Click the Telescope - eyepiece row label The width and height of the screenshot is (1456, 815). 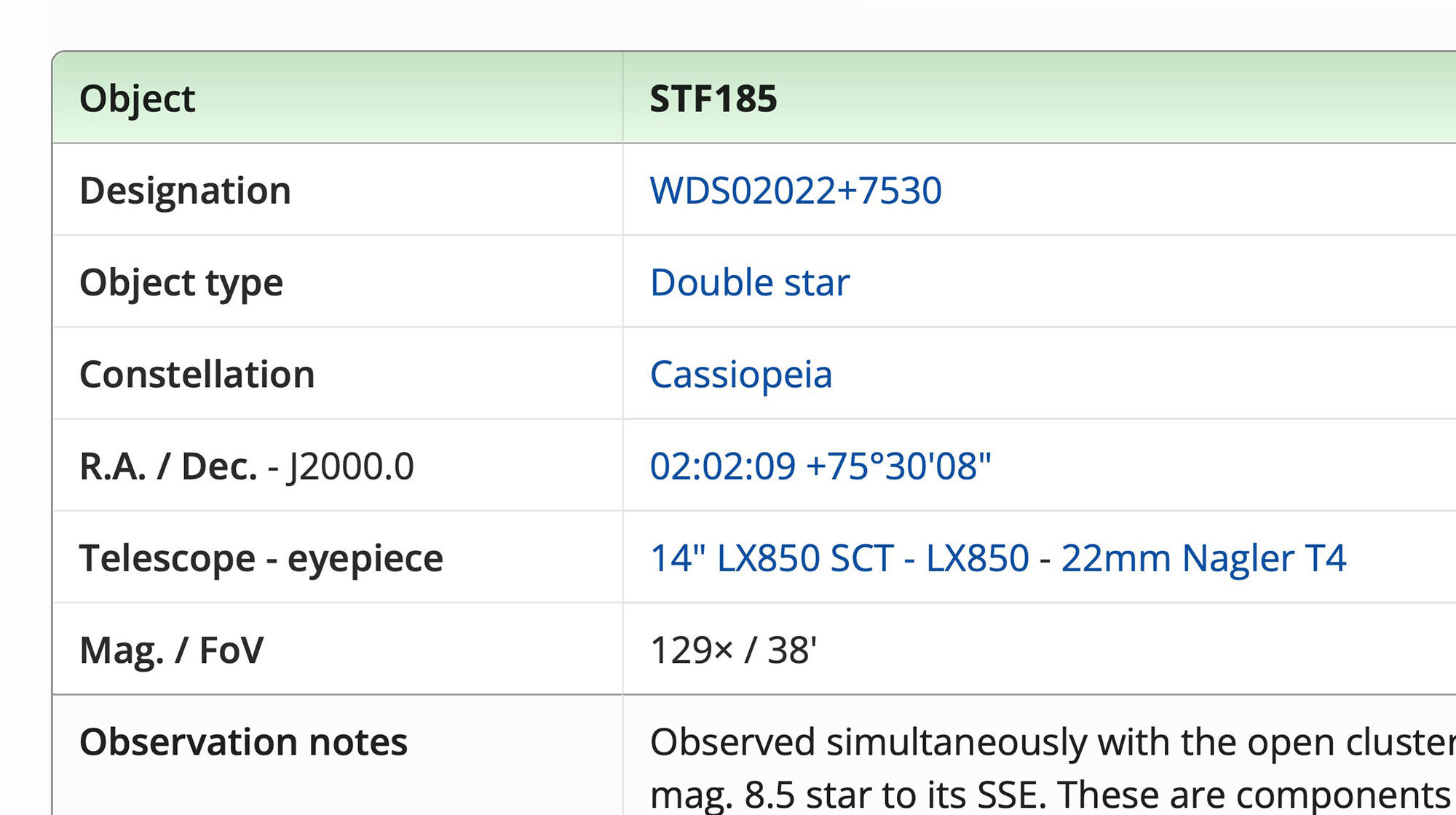(261, 558)
